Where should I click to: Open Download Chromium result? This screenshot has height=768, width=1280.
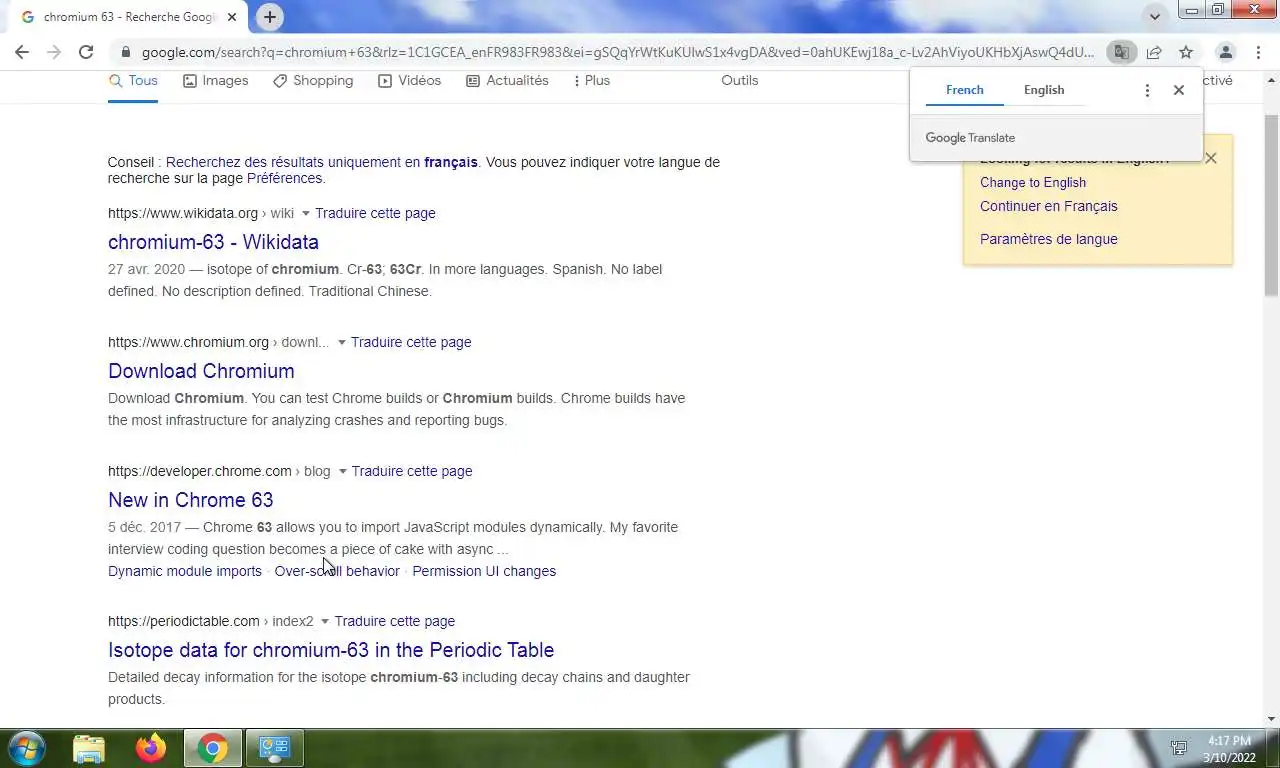click(201, 371)
